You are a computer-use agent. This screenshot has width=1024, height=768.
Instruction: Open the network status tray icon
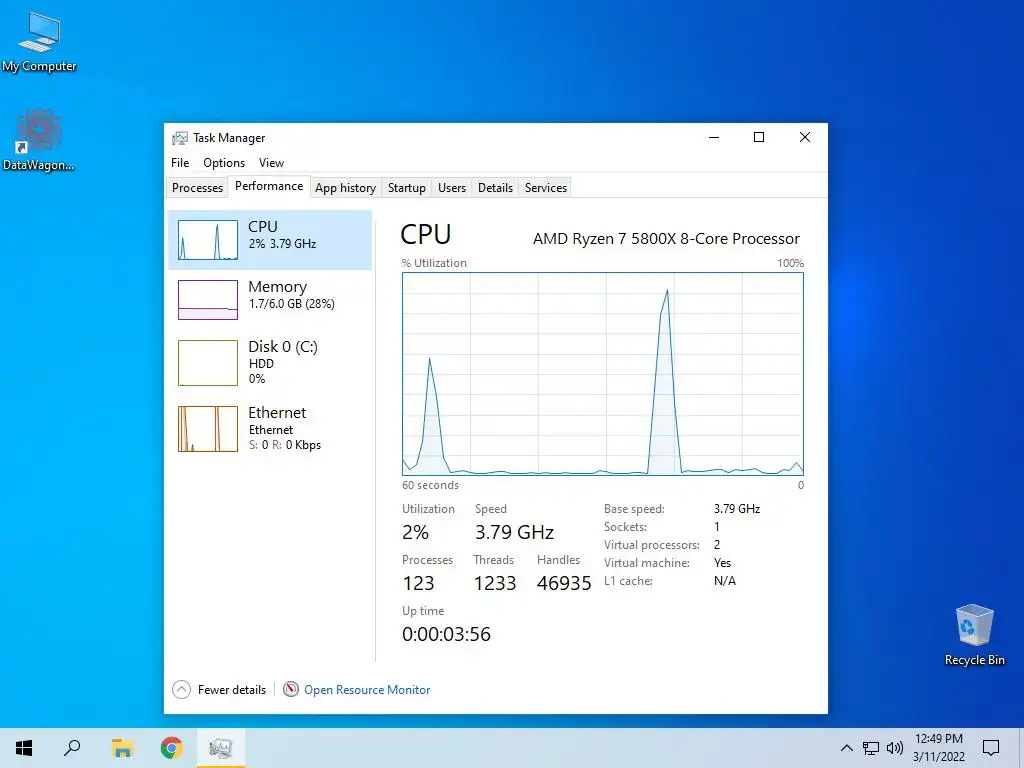pyautogui.click(x=871, y=748)
